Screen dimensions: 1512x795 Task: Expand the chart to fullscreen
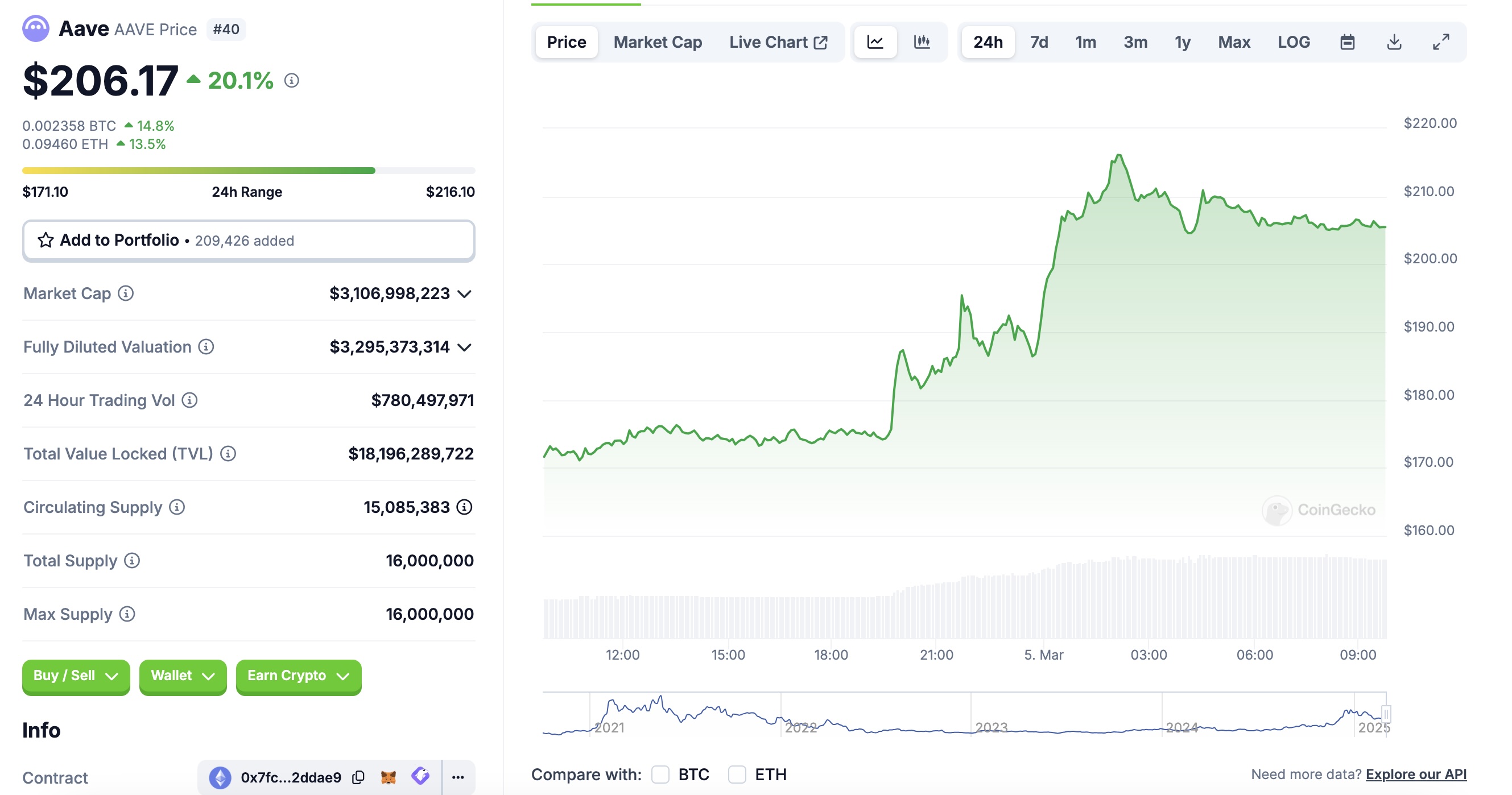click(1441, 42)
